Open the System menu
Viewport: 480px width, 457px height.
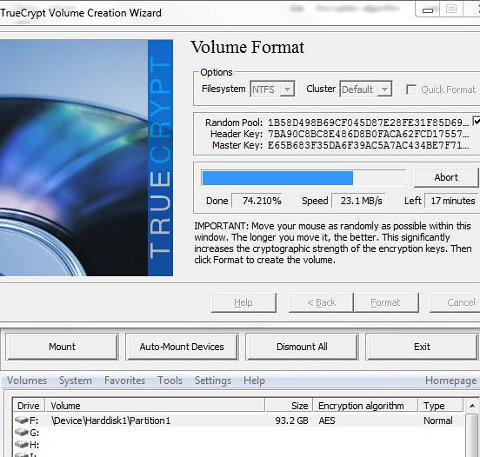point(75,380)
